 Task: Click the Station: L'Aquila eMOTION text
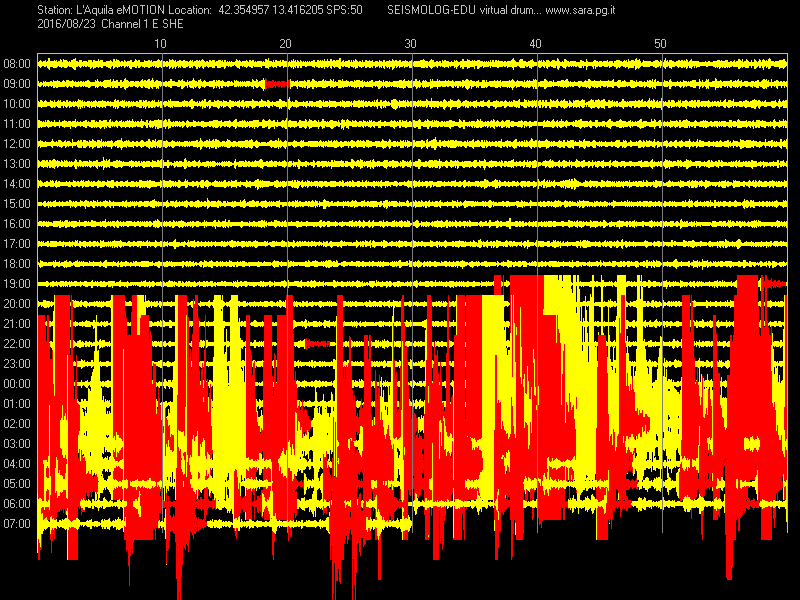point(101,10)
